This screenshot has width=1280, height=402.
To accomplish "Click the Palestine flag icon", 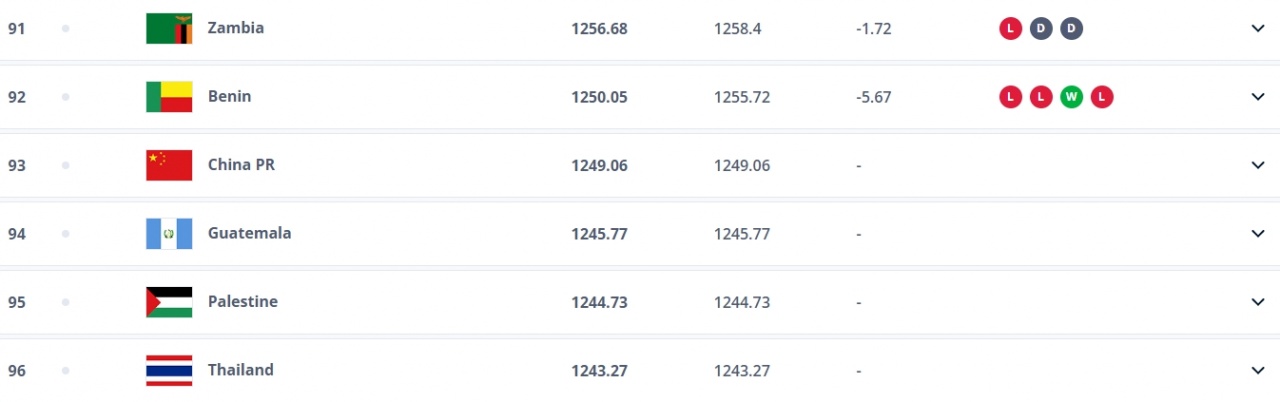I will click(169, 302).
